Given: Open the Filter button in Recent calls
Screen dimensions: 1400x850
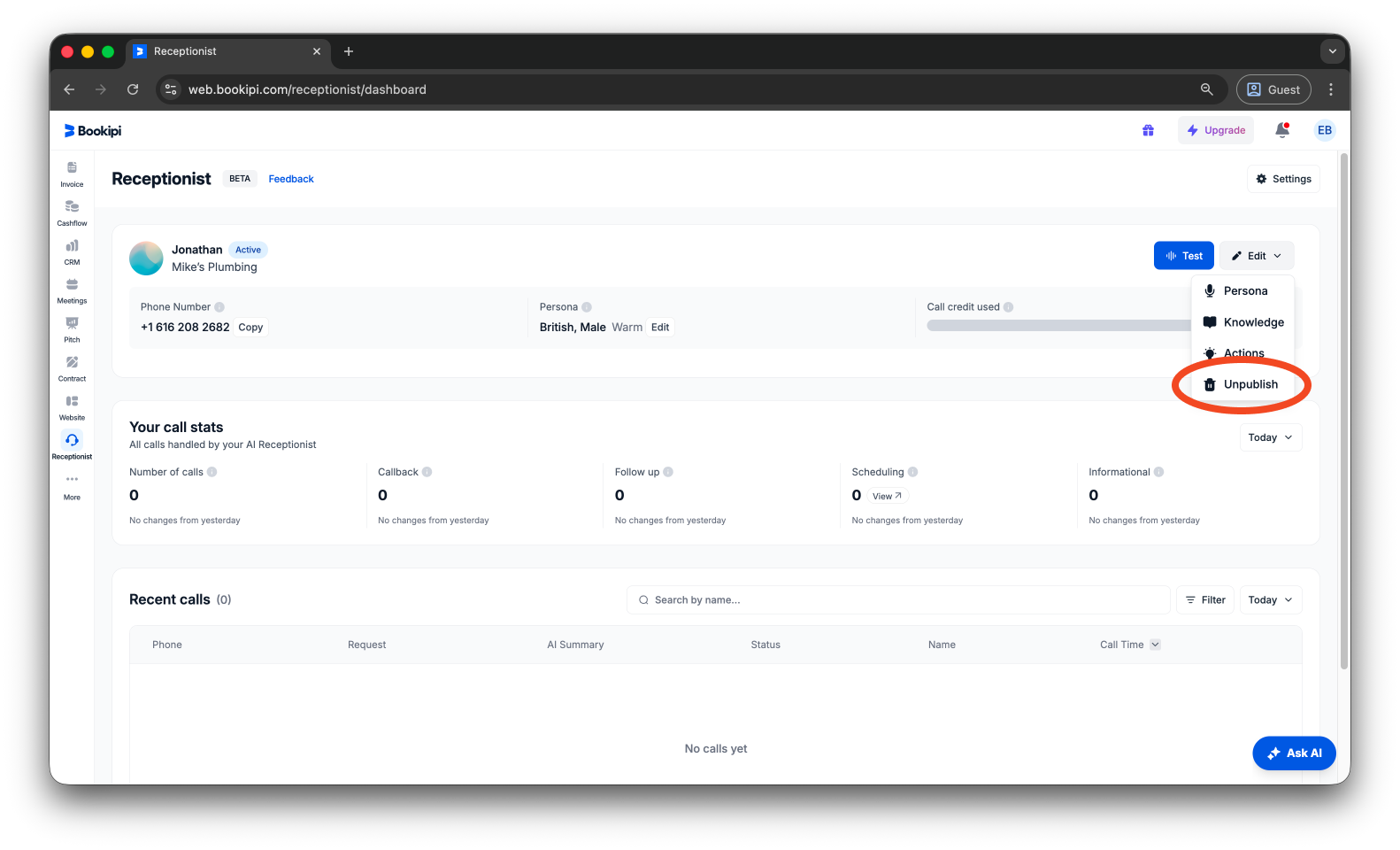Looking at the screenshot, I should [1205, 600].
